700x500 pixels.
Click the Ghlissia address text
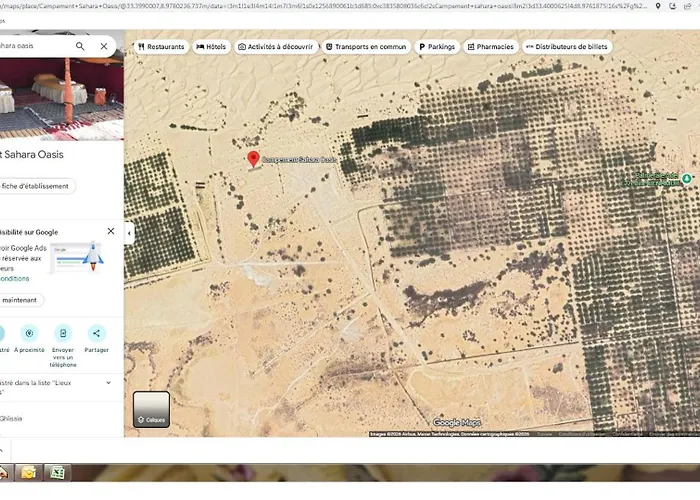(x=11, y=419)
